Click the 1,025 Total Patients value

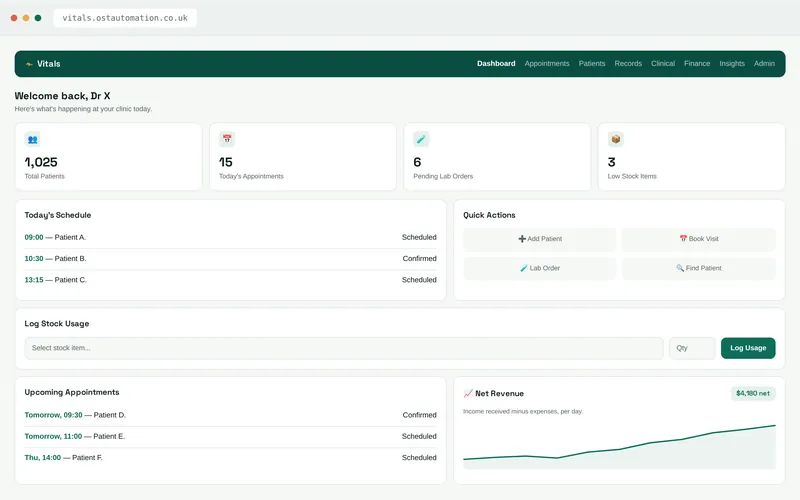[x=41, y=162]
